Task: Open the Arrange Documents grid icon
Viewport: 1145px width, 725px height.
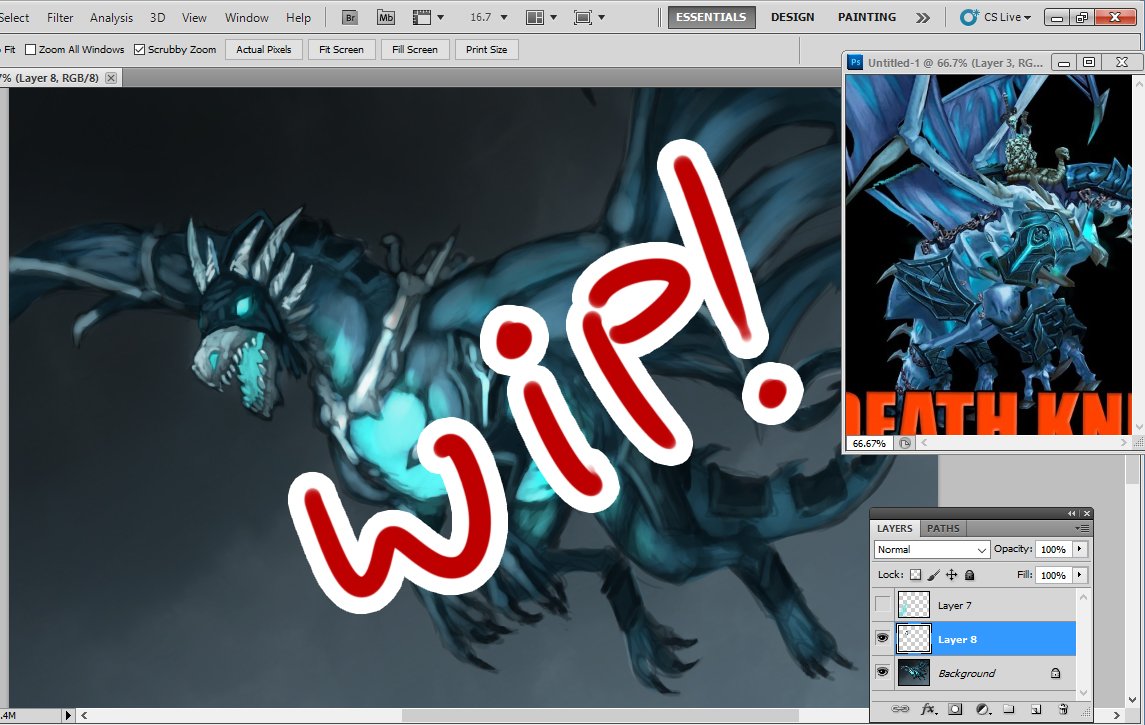Action: tap(535, 18)
